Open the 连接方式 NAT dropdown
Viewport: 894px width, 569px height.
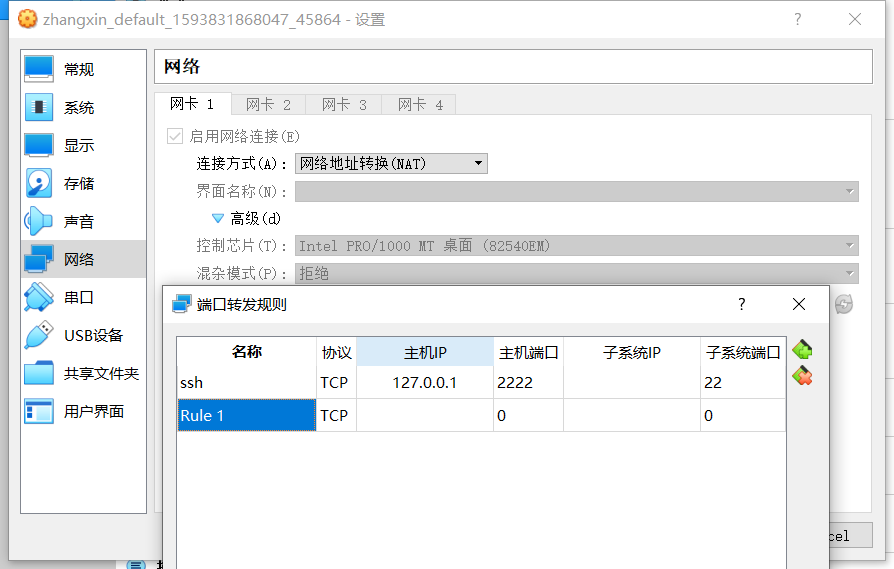tap(391, 163)
